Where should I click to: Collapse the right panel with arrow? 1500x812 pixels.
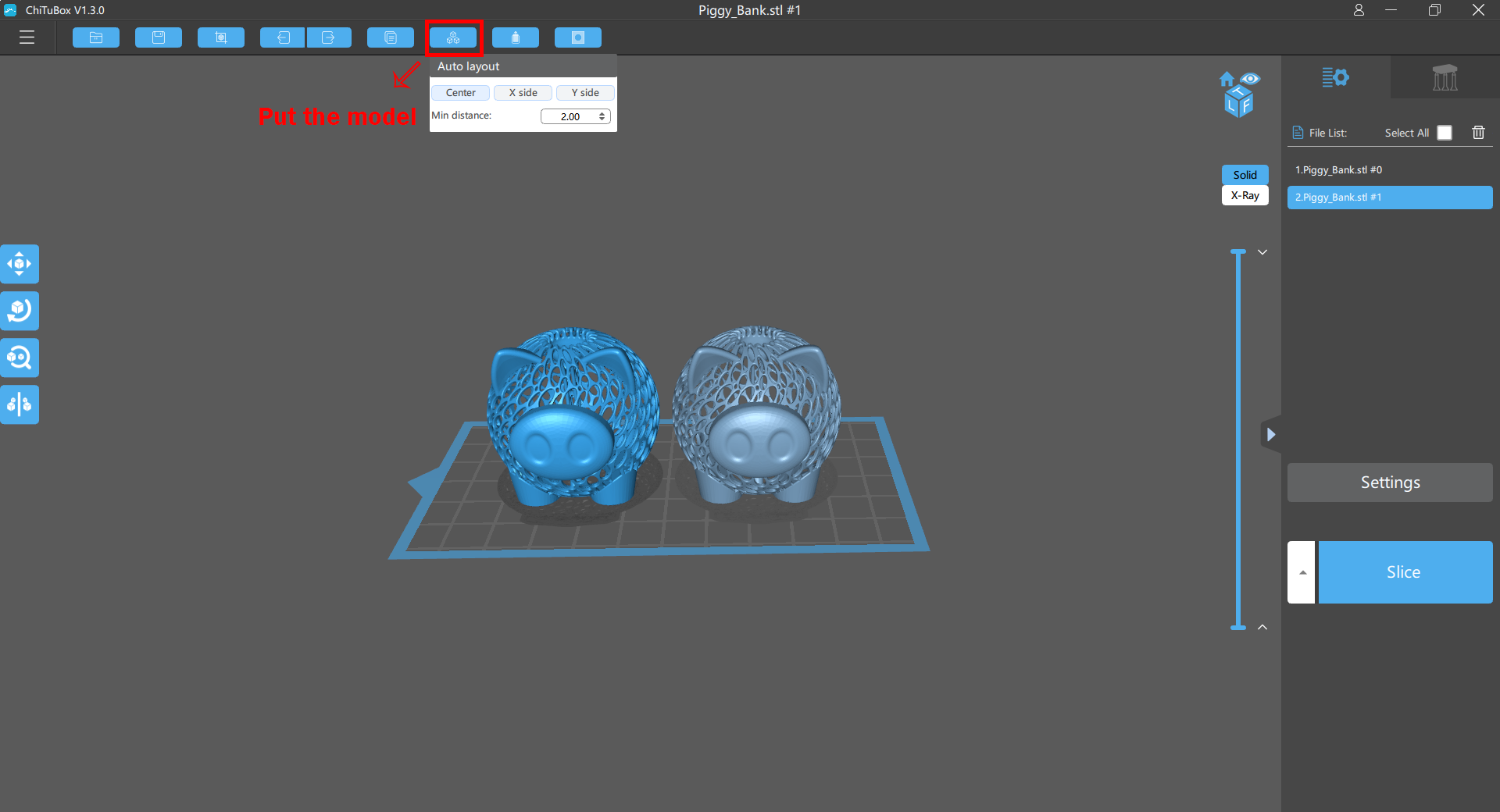click(x=1271, y=434)
